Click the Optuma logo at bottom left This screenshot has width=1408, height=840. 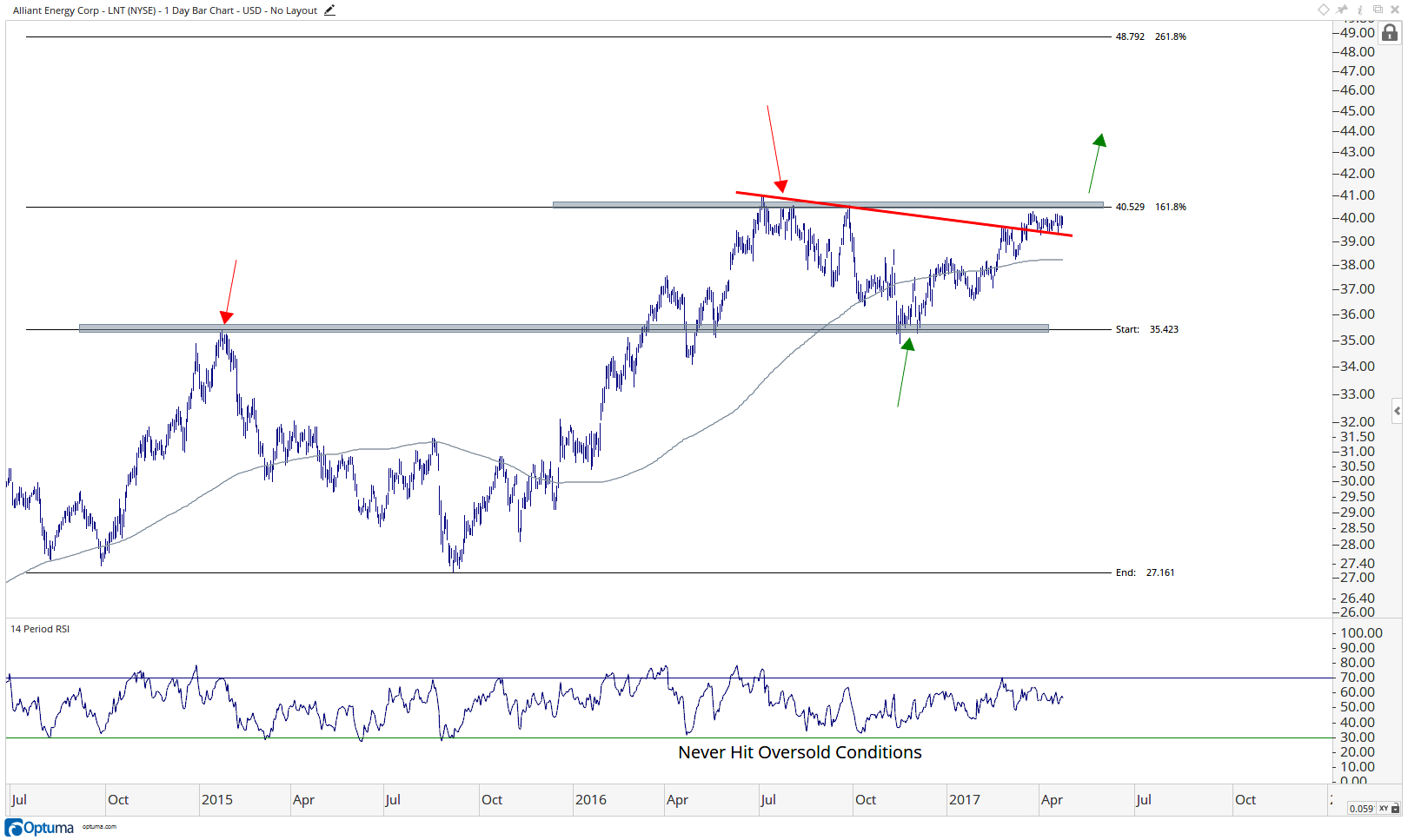click(x=40, y=827)
